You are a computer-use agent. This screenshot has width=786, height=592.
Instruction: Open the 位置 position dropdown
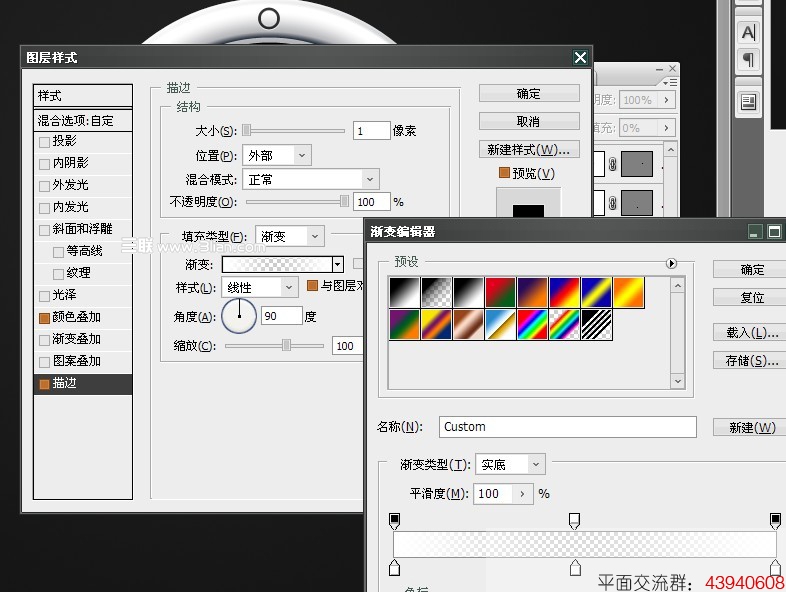coord(277,155)
